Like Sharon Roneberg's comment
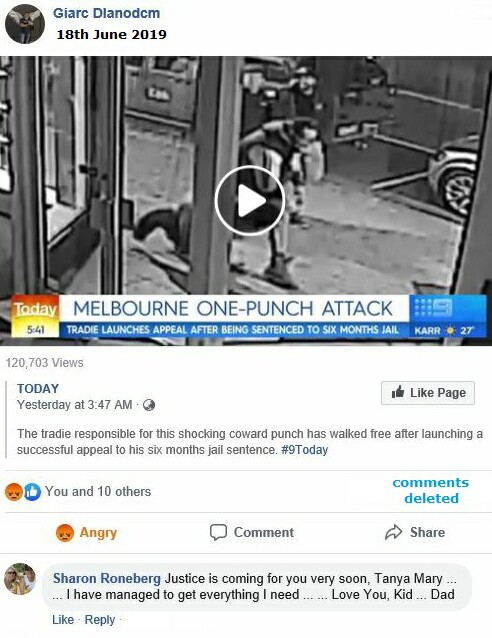Image resolution: width=492 pixels, height=638 pixels. [x=63, y=620]
